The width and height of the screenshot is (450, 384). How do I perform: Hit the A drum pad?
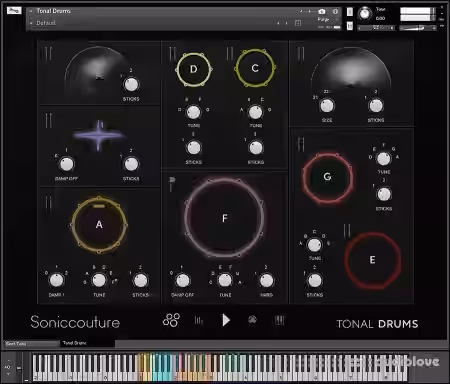(99, 225)
